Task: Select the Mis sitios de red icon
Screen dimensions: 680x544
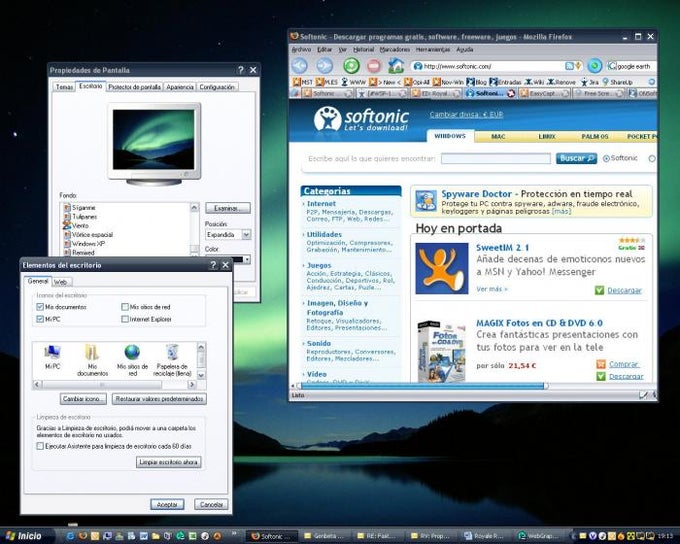Action: (x=132, y=360)
